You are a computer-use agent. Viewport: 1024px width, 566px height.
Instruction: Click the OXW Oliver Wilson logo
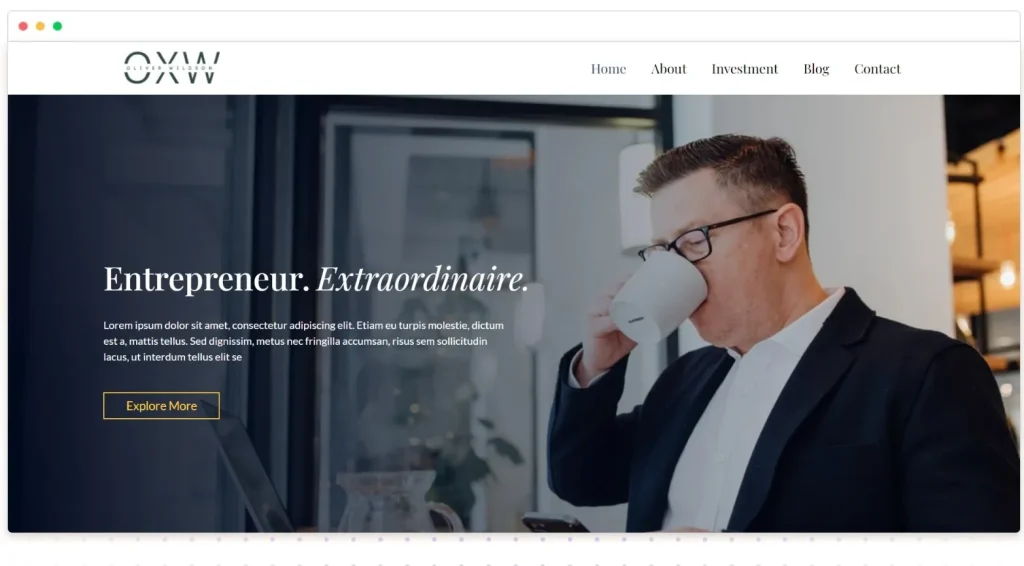tap(172, 68)
